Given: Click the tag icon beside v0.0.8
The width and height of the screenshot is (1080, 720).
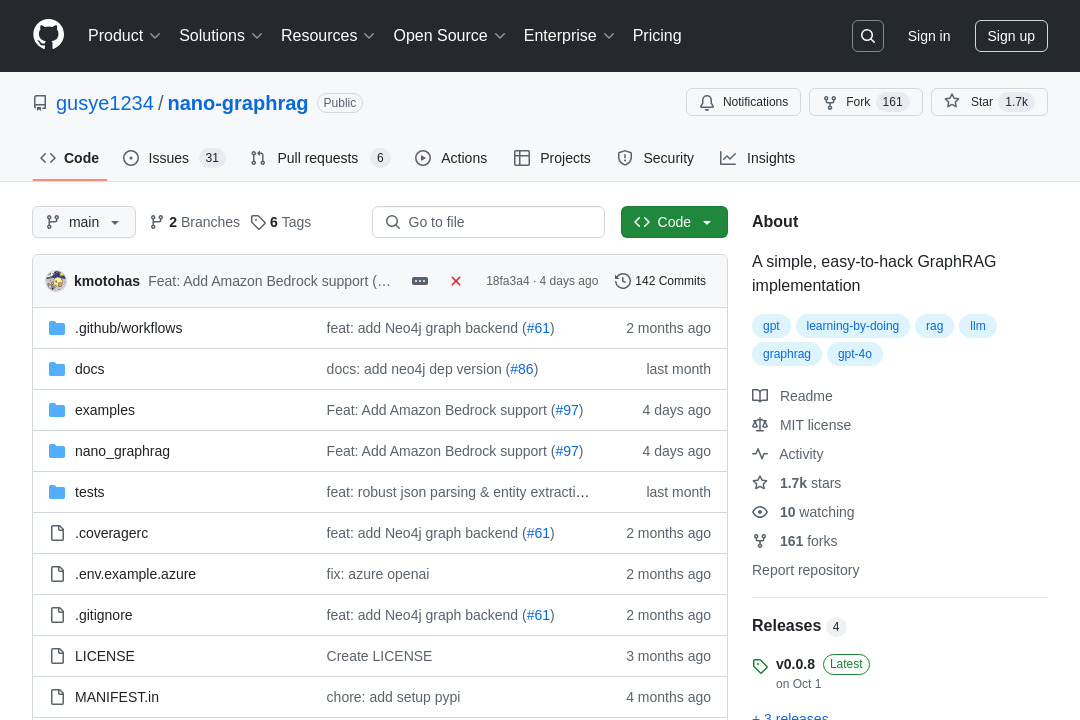Looking at the screenshot, I should [x=760, y=666].
